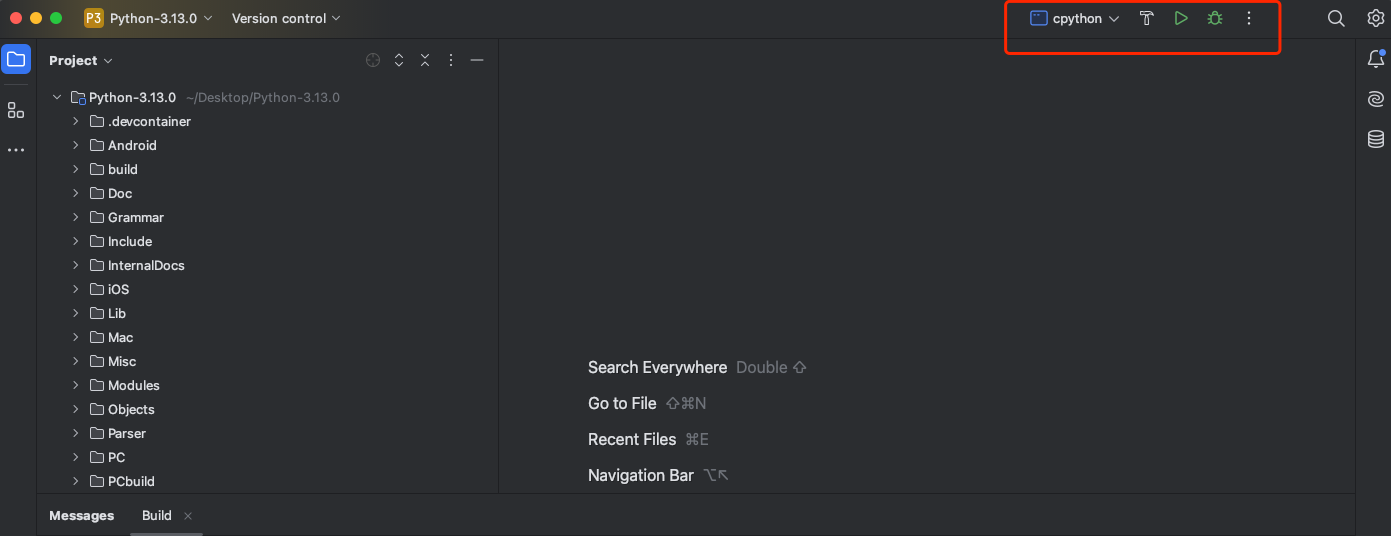This screenshot has height=536, width=1391.
Task: Click the Build hammer icon
Action: pos(1147,18)
